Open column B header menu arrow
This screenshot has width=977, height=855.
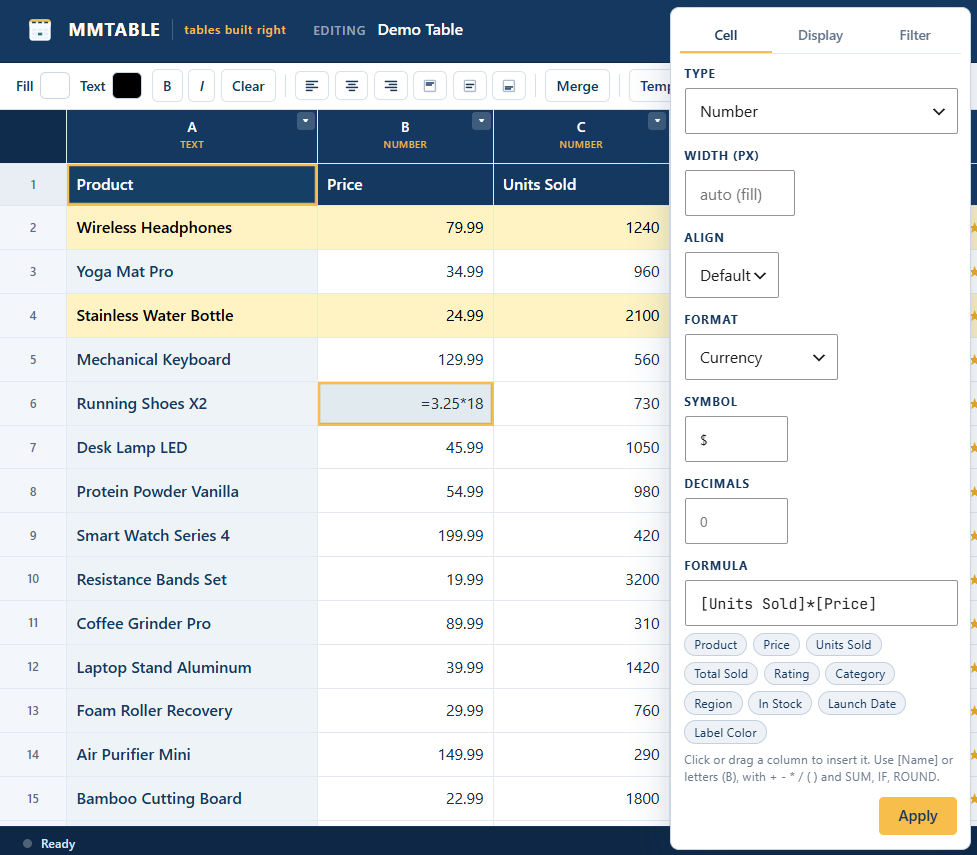pyautogui.click(x=482, y=121)
